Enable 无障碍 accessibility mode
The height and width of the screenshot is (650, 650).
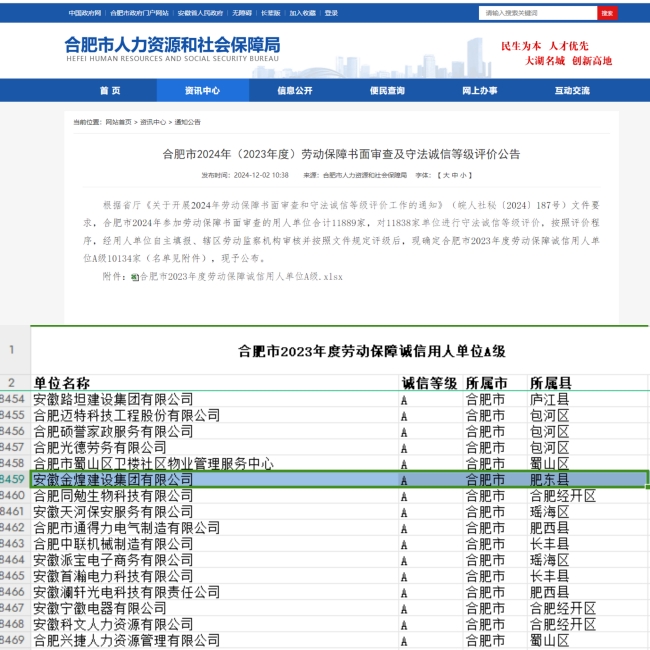241,13
